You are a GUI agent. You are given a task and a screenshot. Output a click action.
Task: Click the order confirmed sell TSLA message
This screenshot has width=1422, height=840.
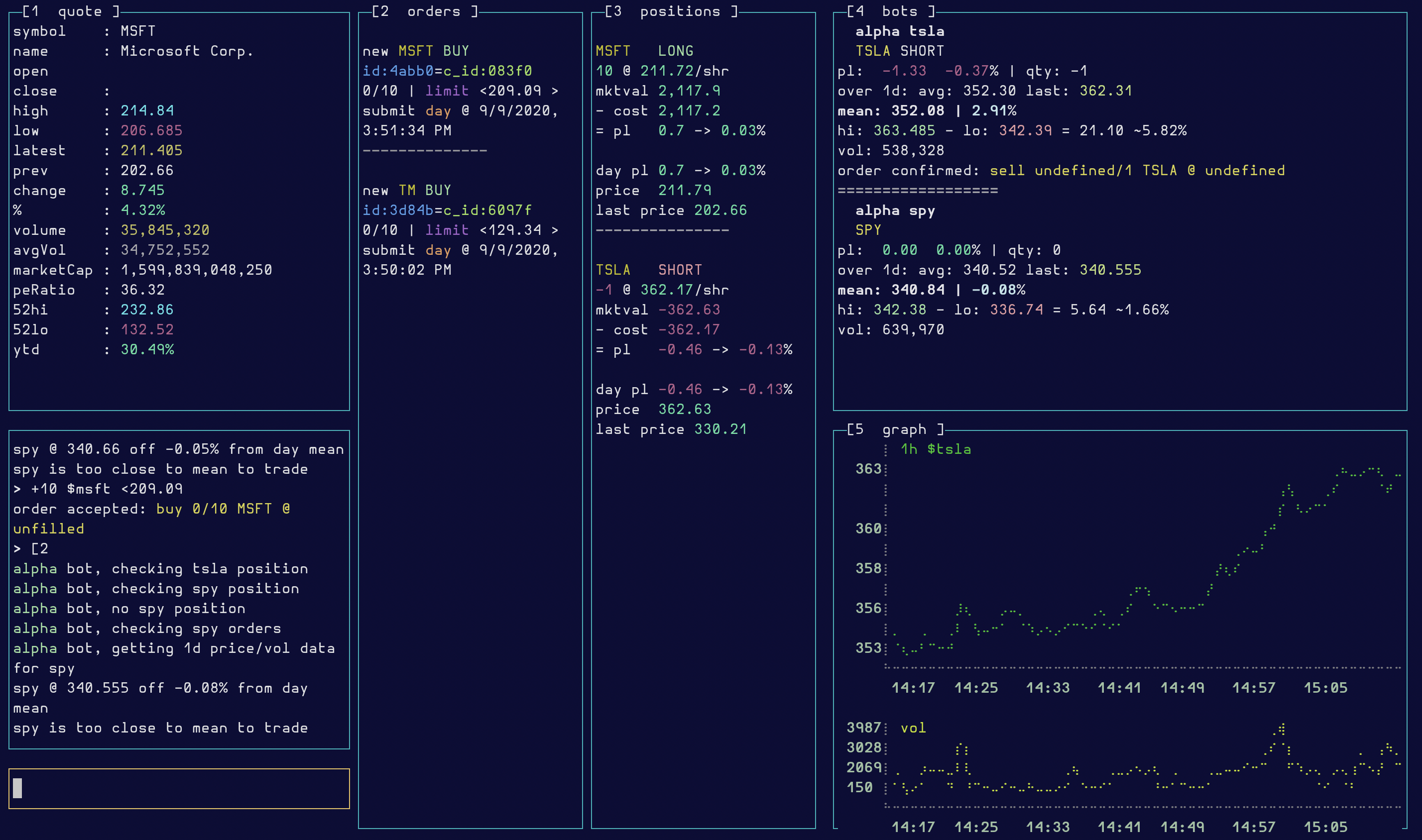tap(1061, 170)
